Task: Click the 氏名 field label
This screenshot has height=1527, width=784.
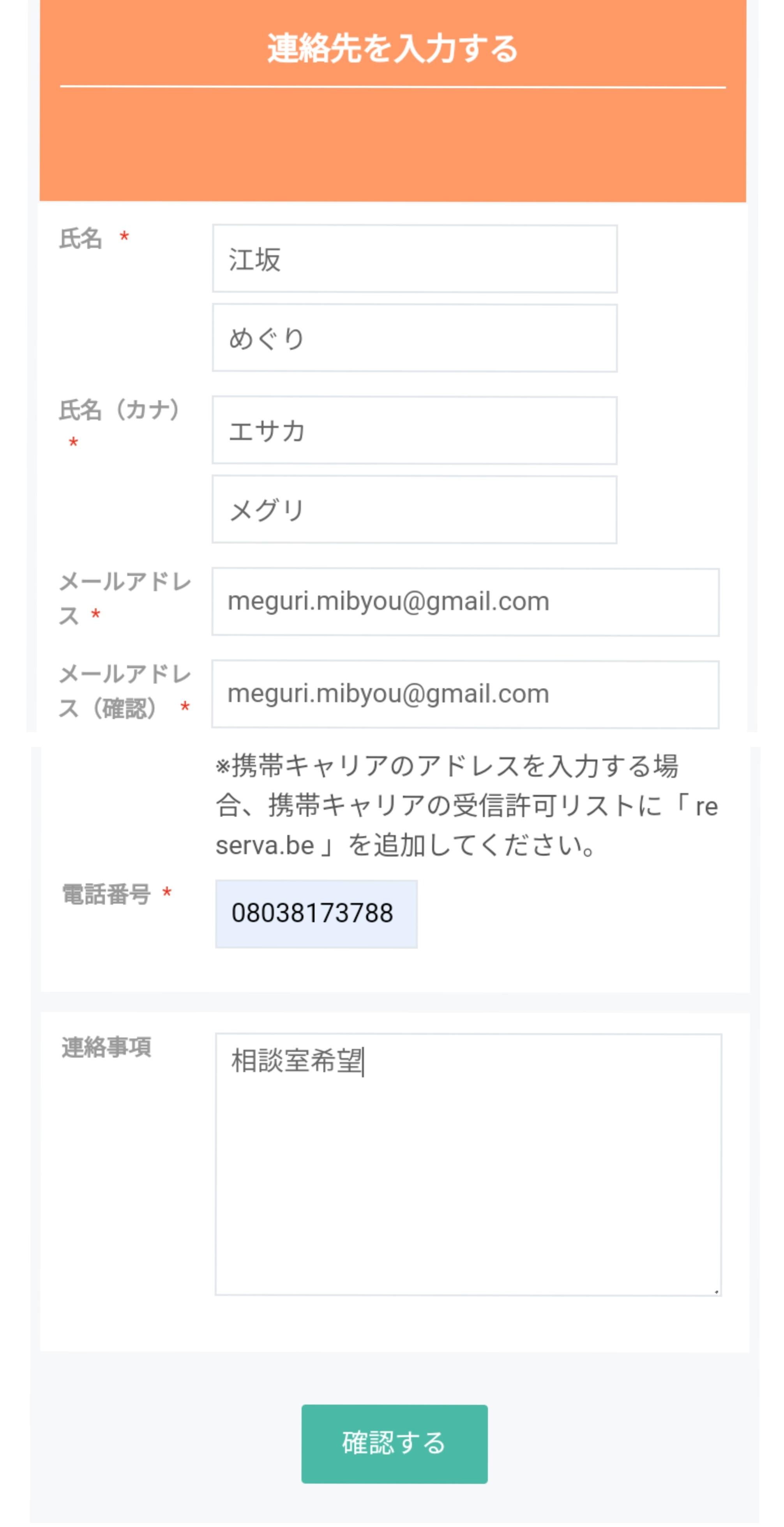Action: click(x=81, y=239)
